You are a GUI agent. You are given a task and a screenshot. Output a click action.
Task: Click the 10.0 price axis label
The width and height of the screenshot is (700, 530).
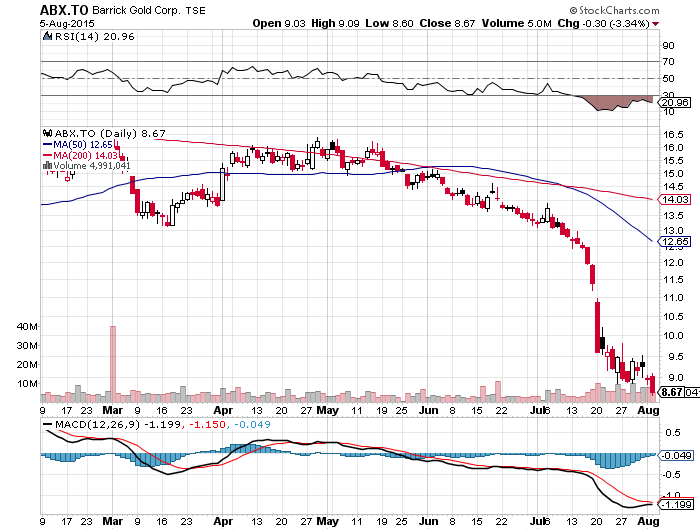click(x=673, y=336)
